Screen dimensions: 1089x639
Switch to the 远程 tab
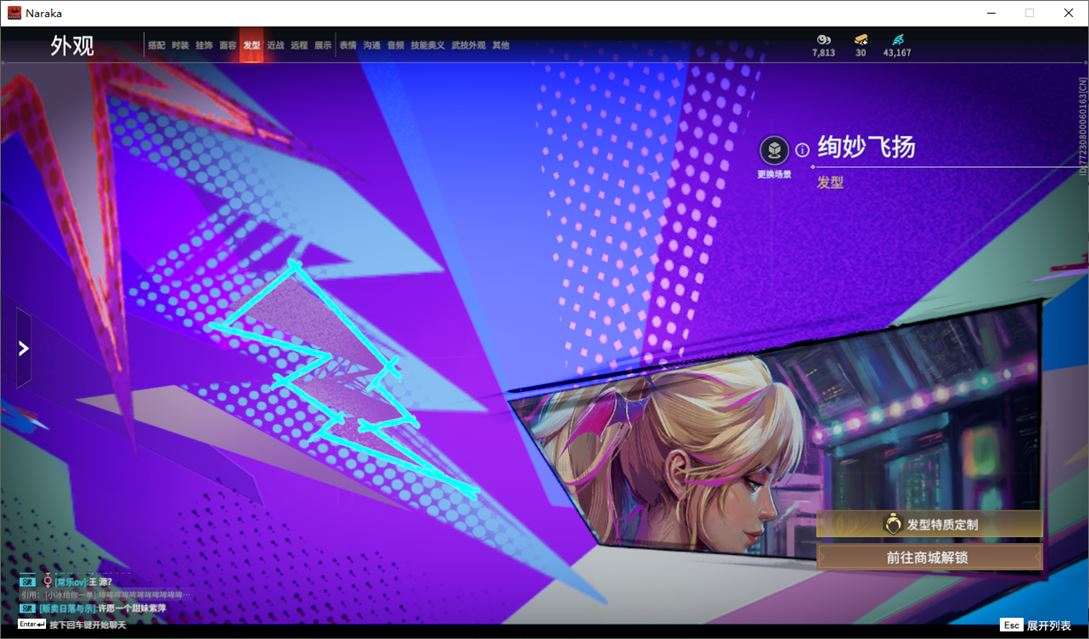point(299,45)
